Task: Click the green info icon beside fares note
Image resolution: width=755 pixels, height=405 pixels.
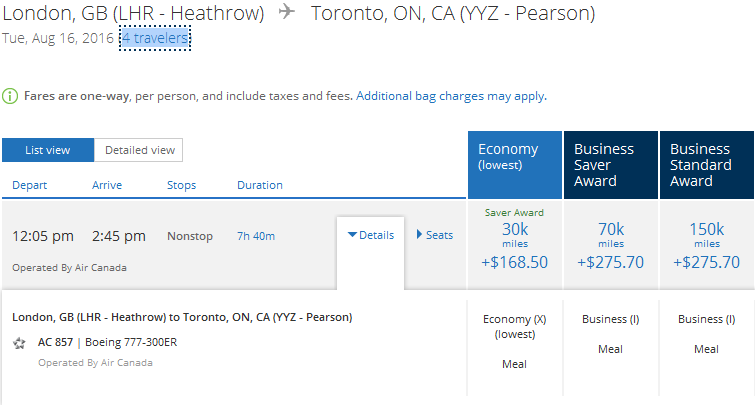Action: [x=9, y=96]
